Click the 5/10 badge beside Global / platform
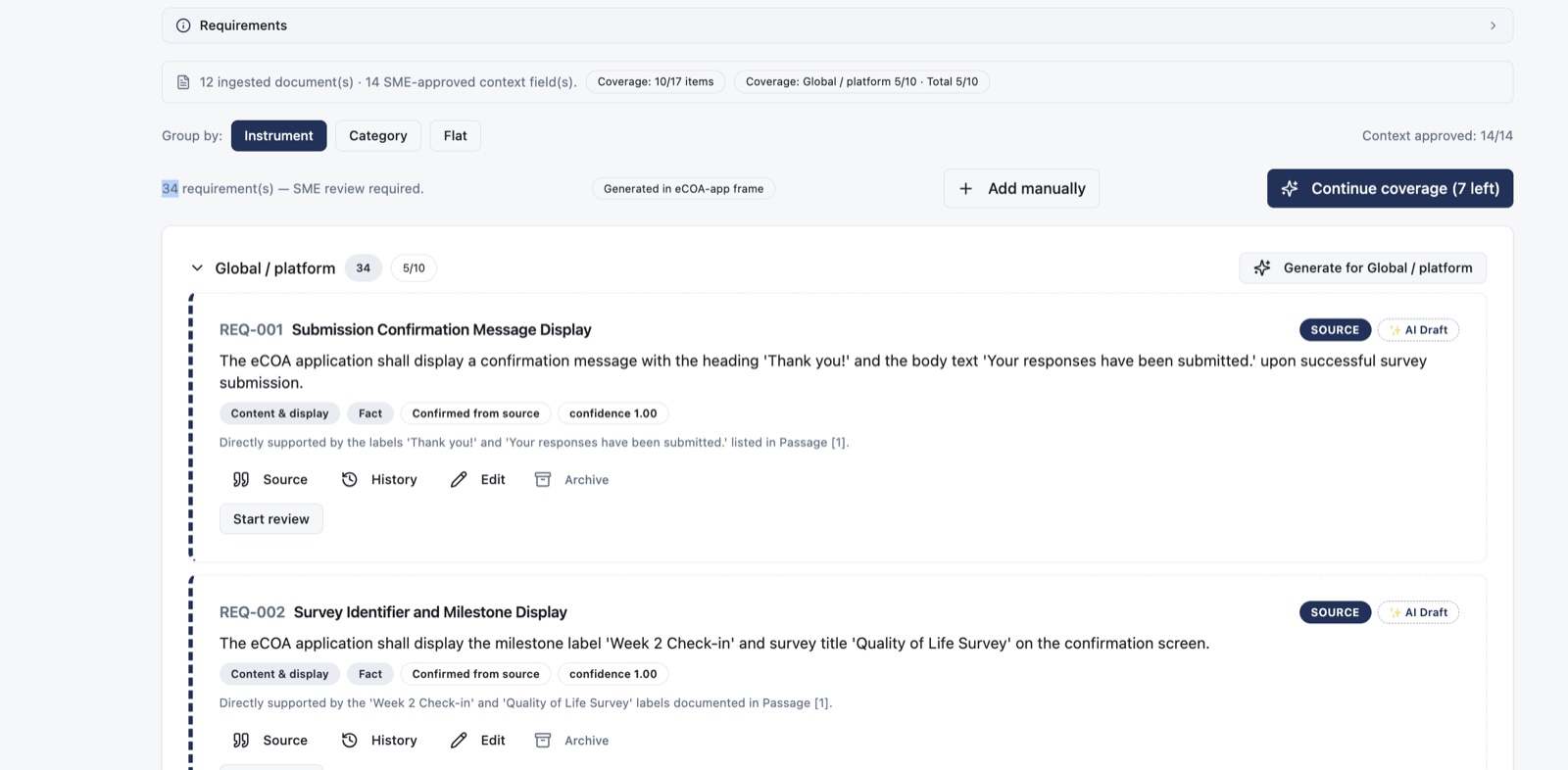 (415, 267)
